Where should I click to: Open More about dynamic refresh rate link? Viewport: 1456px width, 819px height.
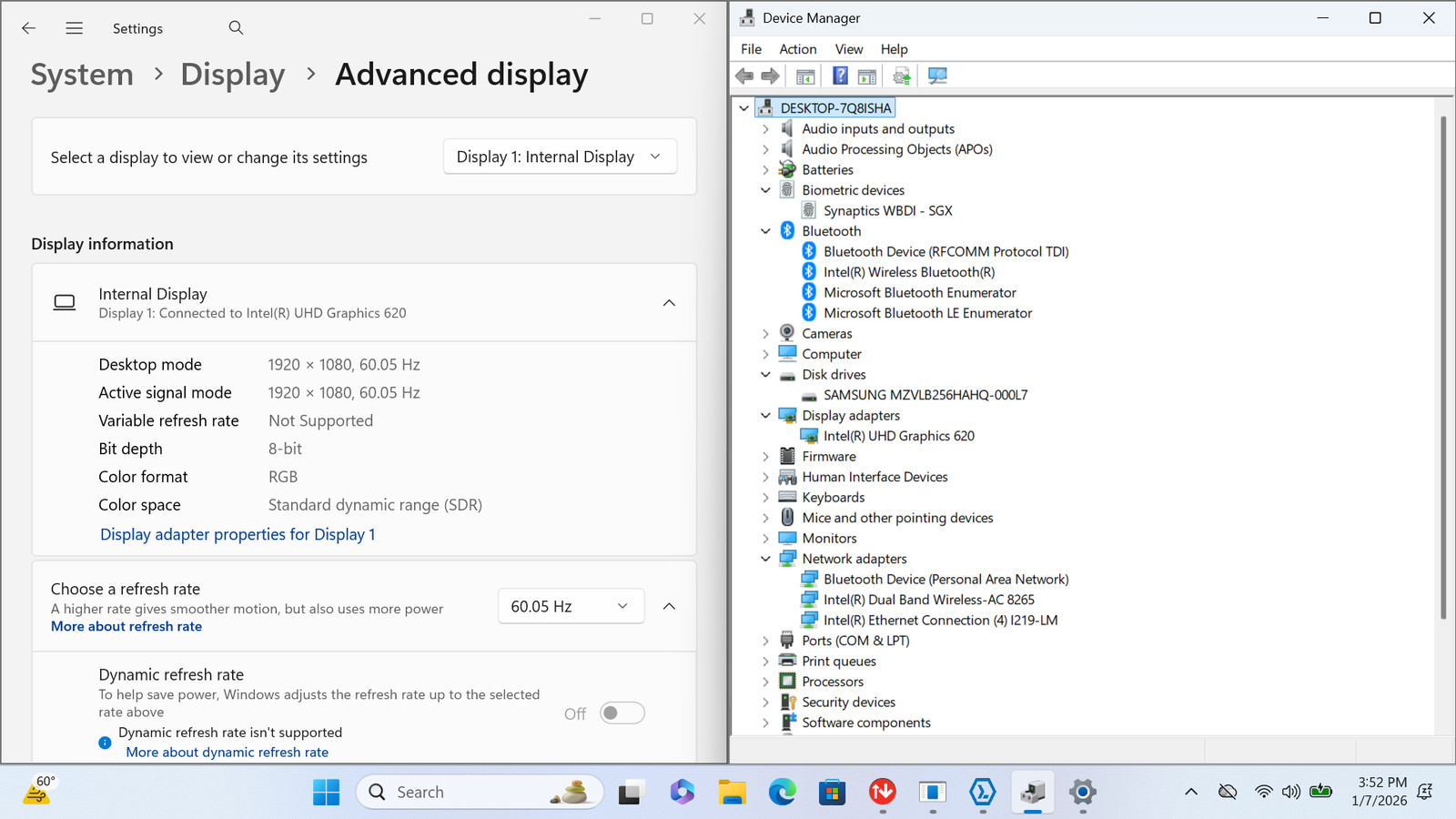(227, 752)
